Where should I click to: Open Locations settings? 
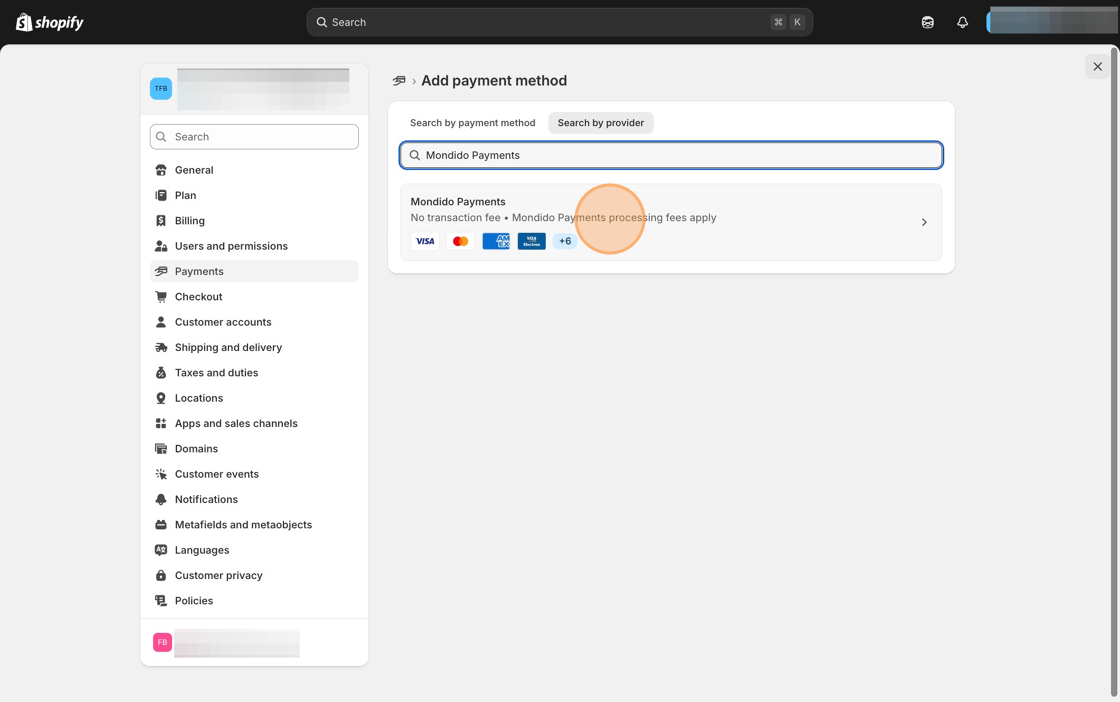click(x=254, y=398)
